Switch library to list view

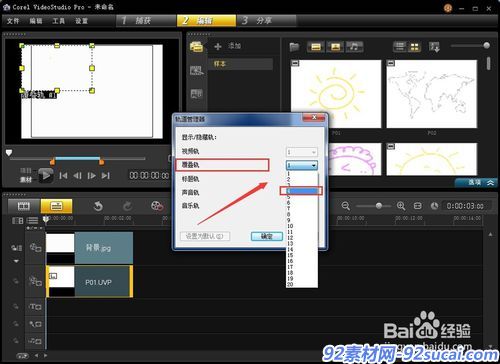point(400,47)
